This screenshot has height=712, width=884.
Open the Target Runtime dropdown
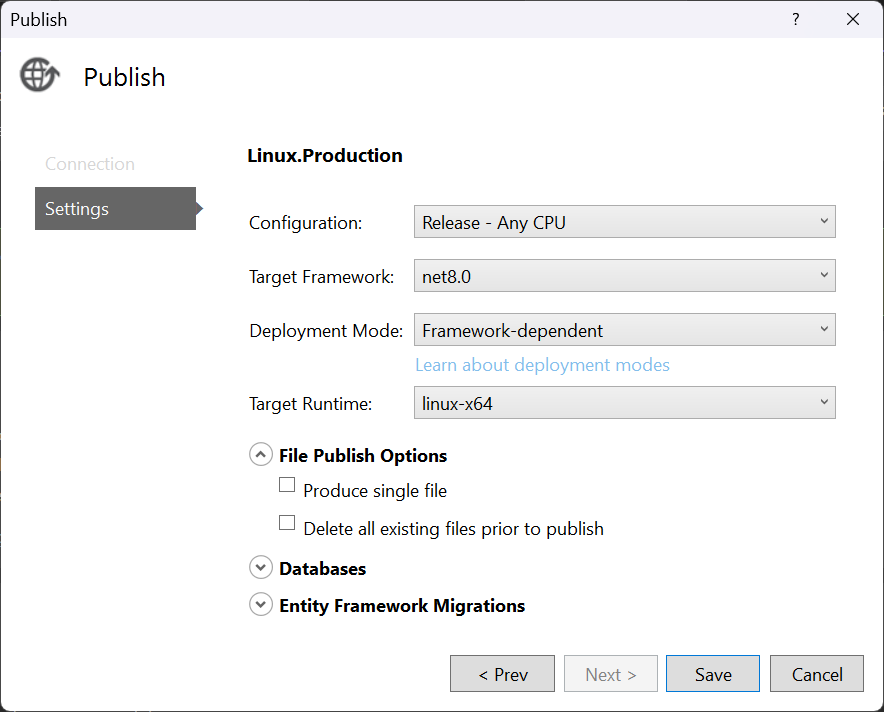click(x=624, y=404)
